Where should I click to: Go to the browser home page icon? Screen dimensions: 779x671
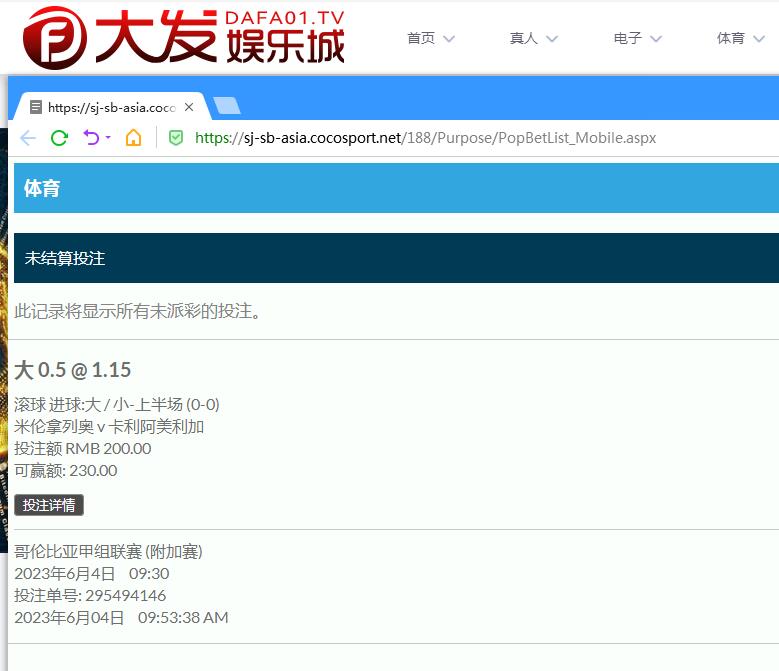click(133, 138)
